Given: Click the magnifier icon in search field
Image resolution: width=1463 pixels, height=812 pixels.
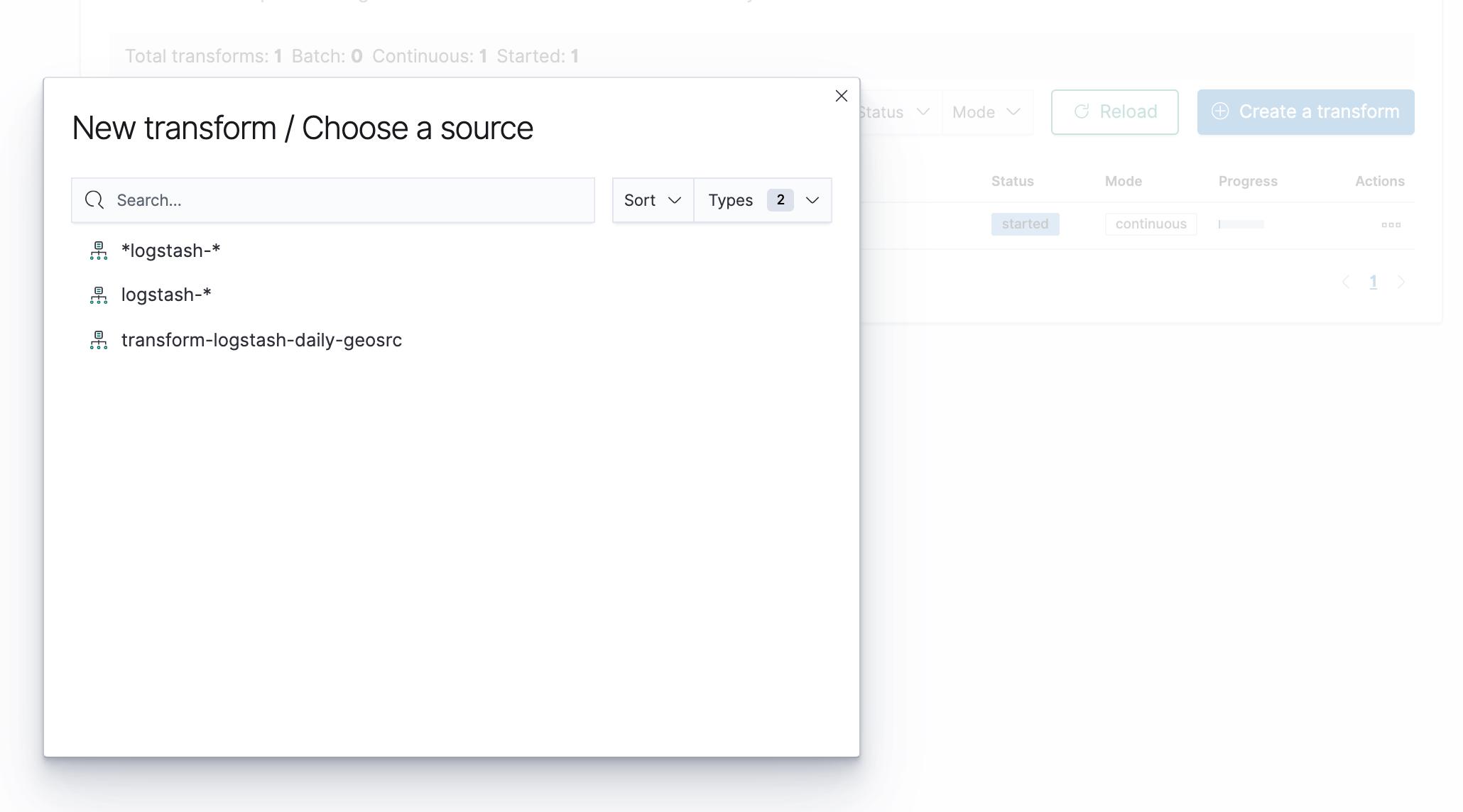Looking at the screenshot, I should coord(94,200).
